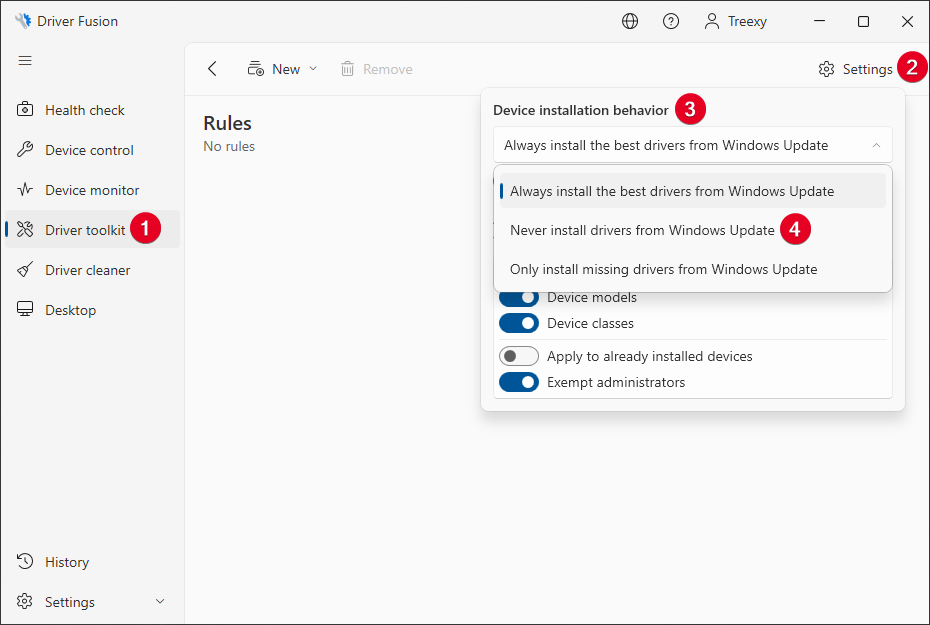This screenshot has width=930, height=625.
Task: Click the globe language icon
Action: [x=630, y=21]
